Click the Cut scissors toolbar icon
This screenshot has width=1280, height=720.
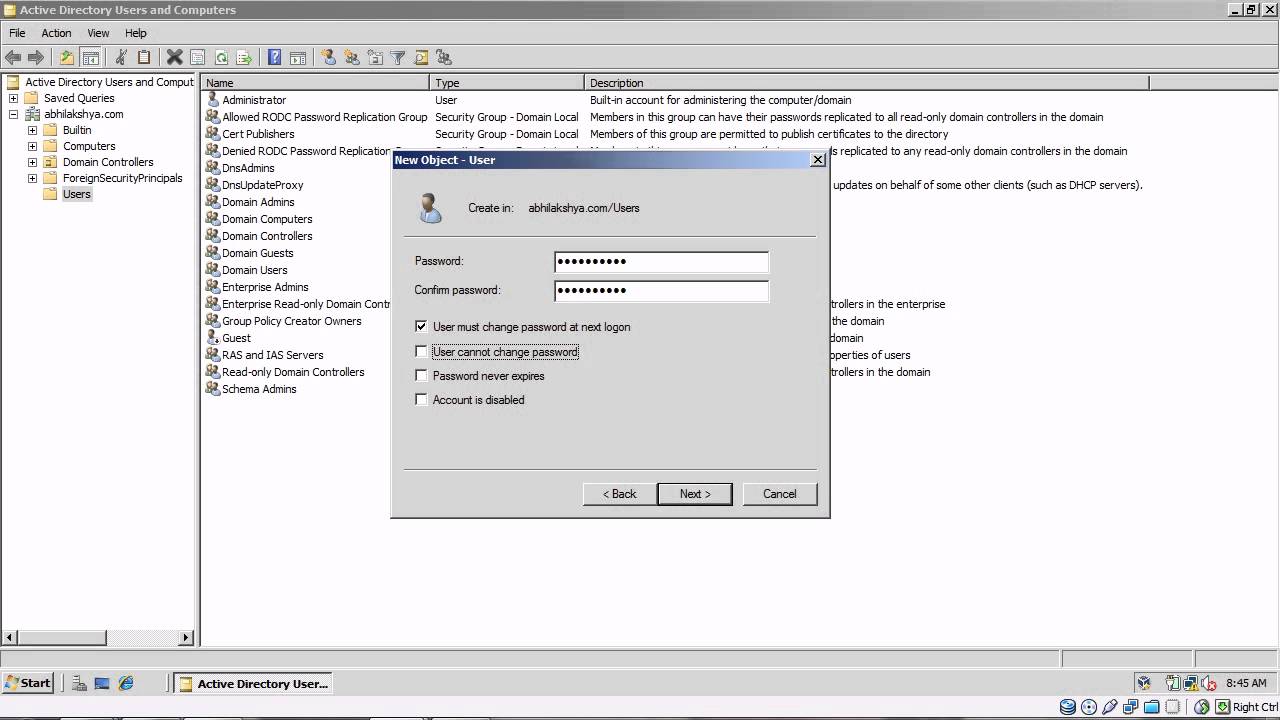tap(121, 58)
